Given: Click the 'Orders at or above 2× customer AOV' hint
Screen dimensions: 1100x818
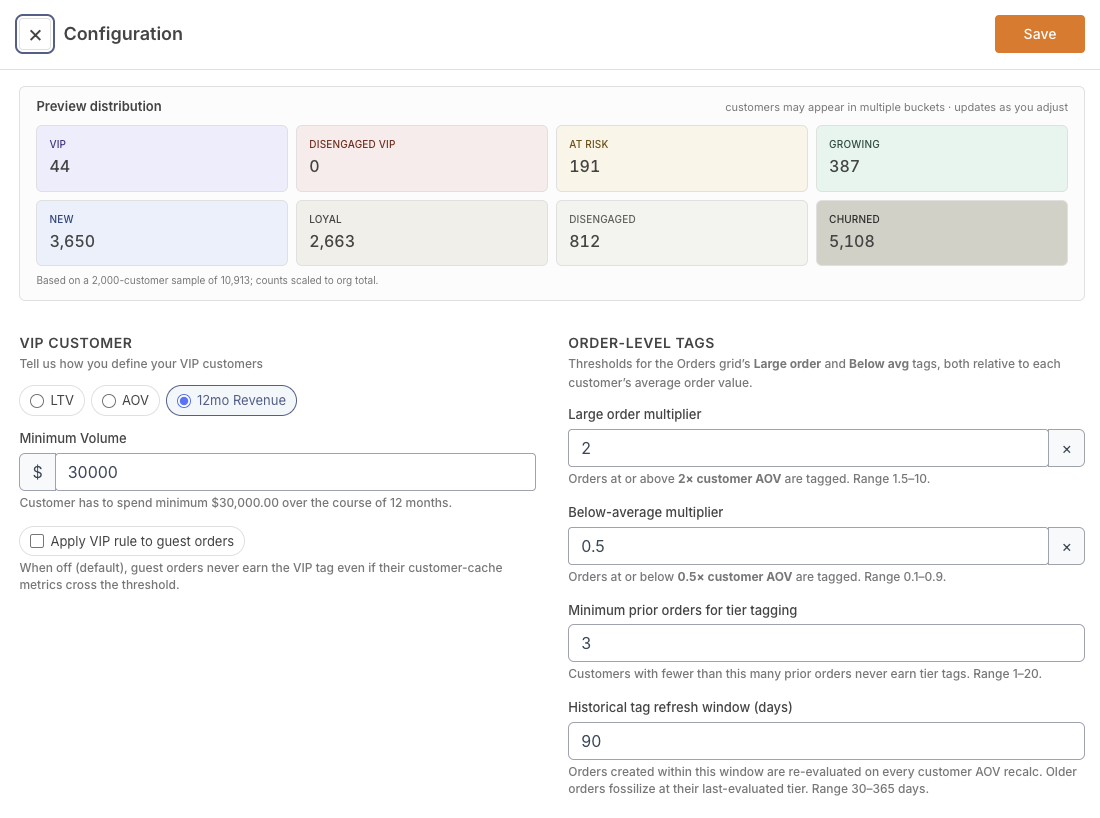Looking at the screenshot, I should 749,479.
